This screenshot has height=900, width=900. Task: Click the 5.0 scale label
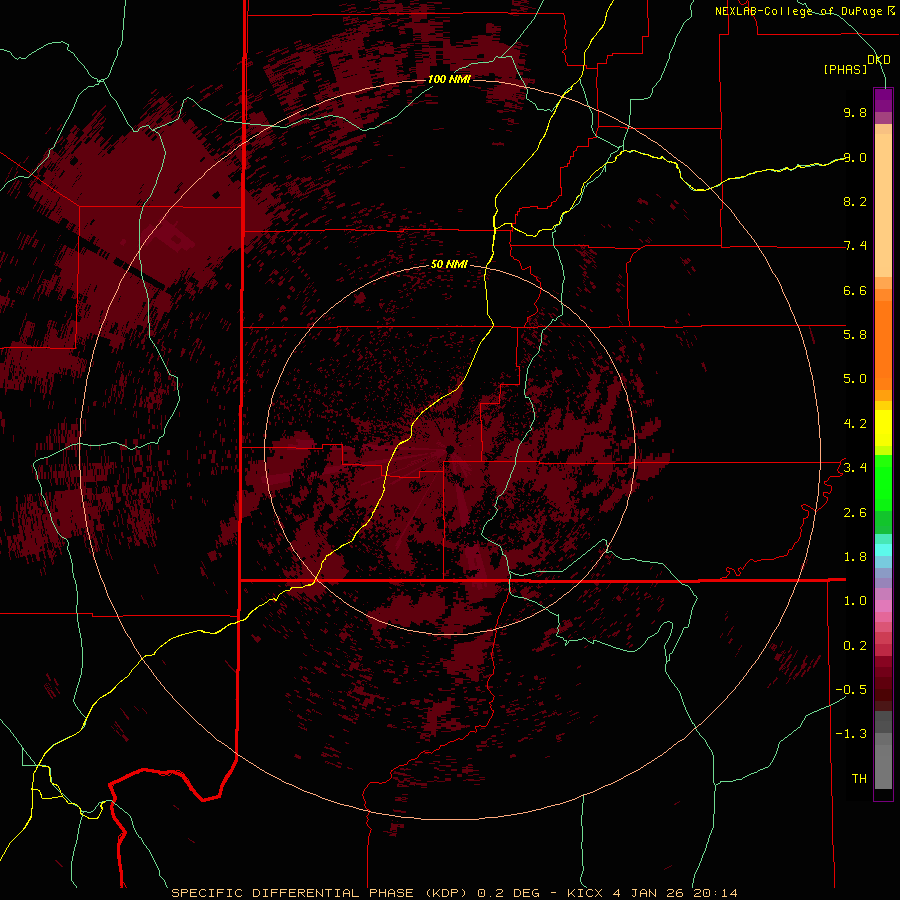point(855,379)
